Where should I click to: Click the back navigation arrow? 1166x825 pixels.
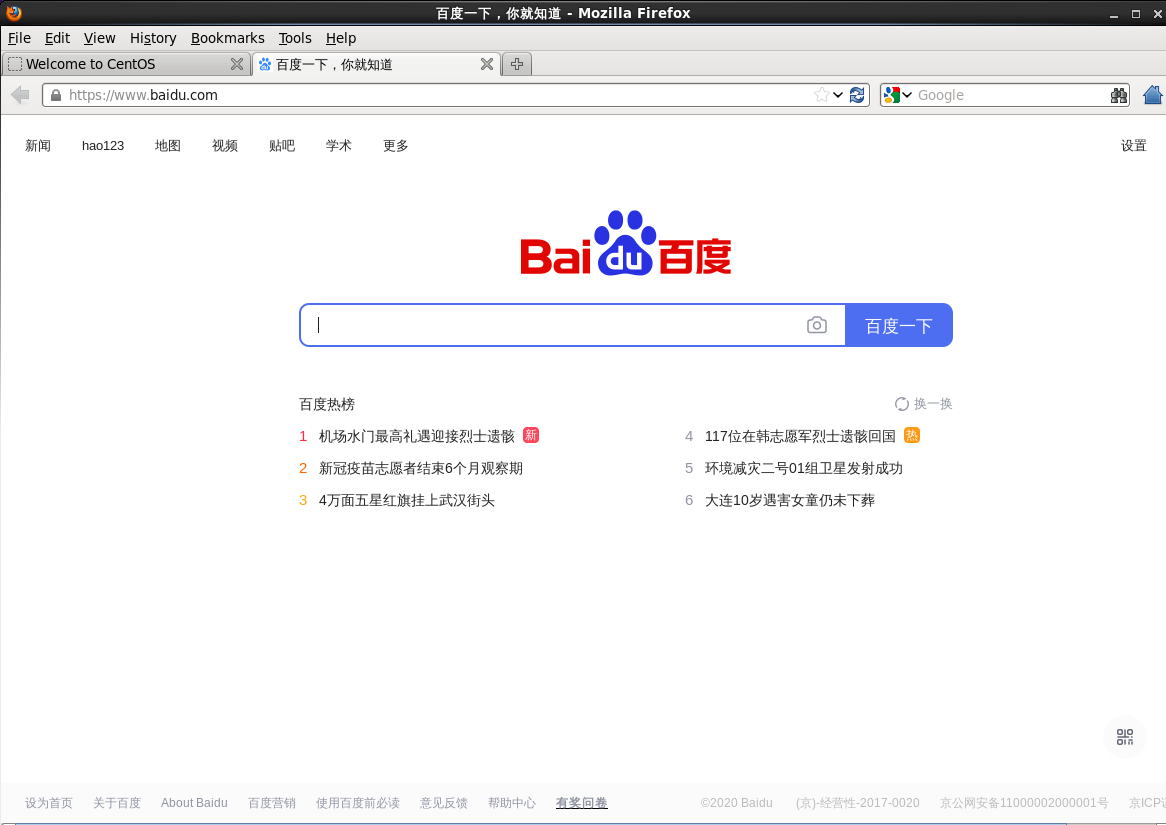tap(20, 94)
